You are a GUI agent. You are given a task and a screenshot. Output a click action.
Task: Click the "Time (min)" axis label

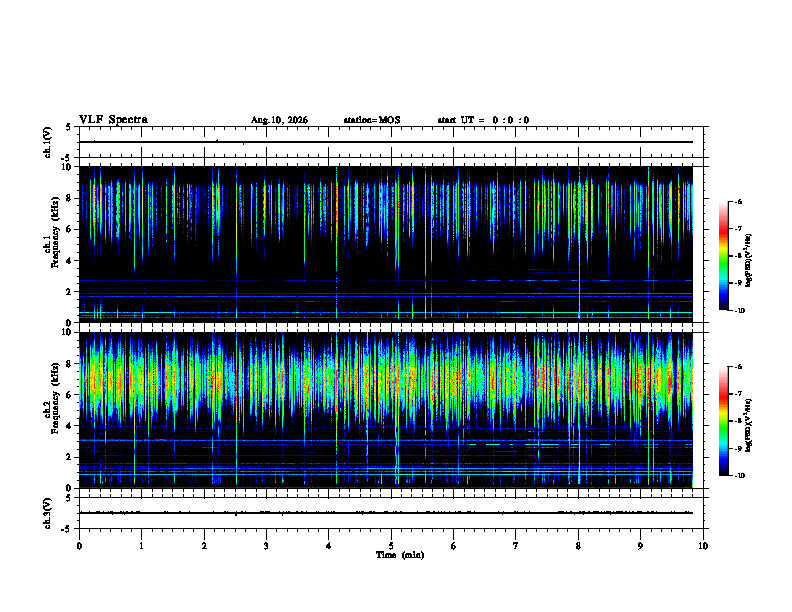400,555
